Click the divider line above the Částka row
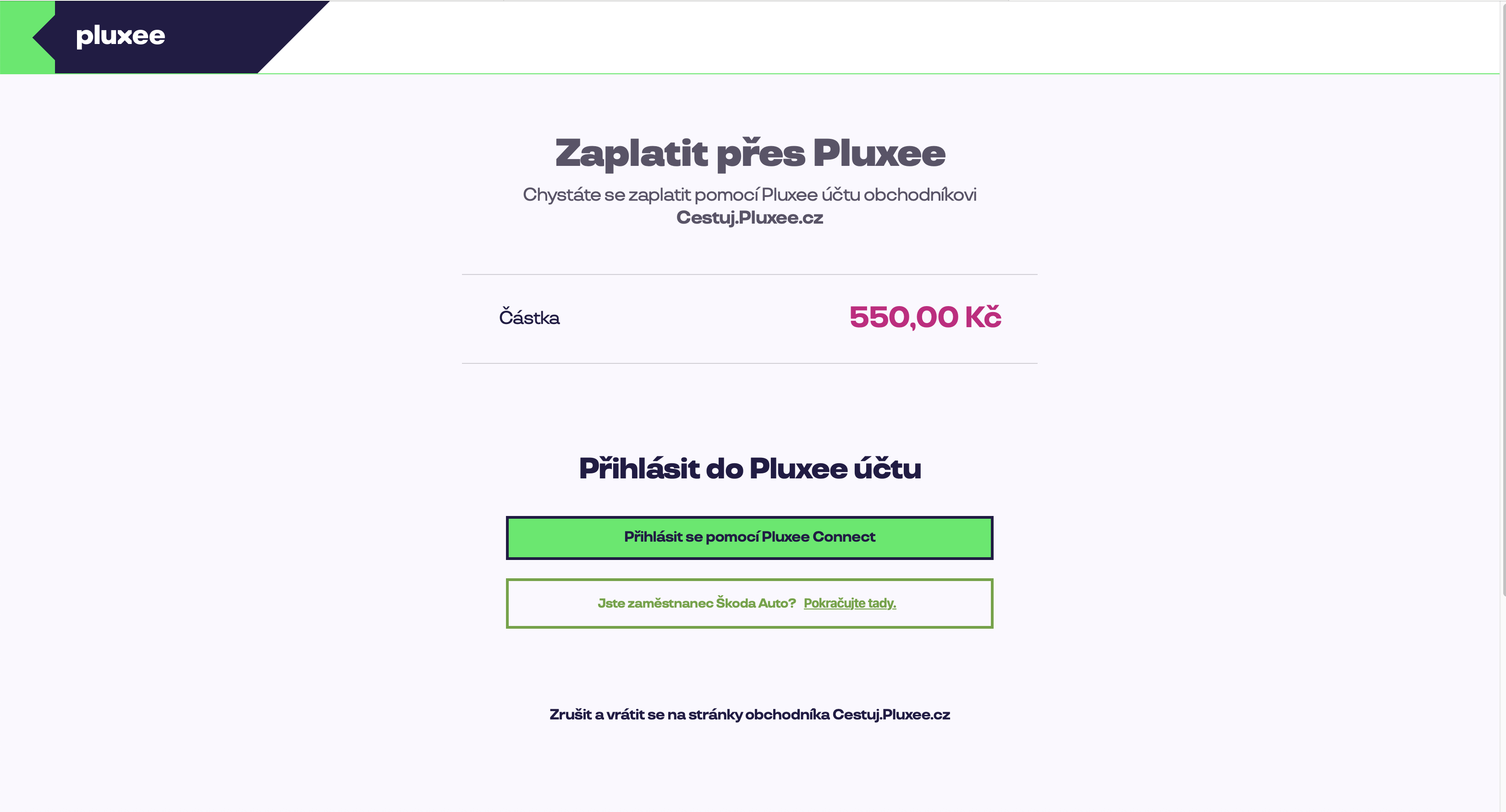The width and height of the screenshot is (1506, 812). point(749,274)
